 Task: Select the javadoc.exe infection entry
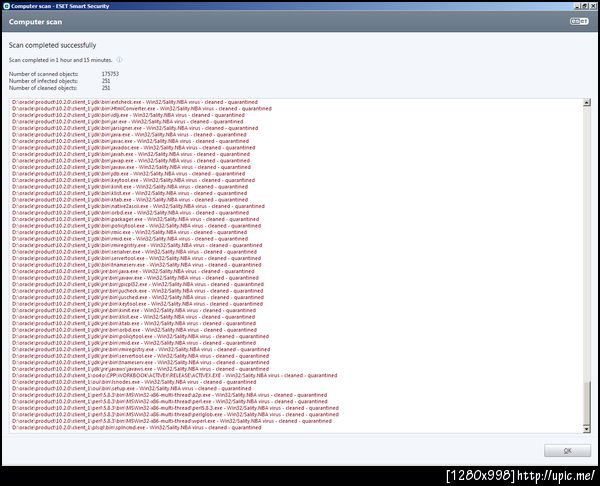click(x=134, y=148)
